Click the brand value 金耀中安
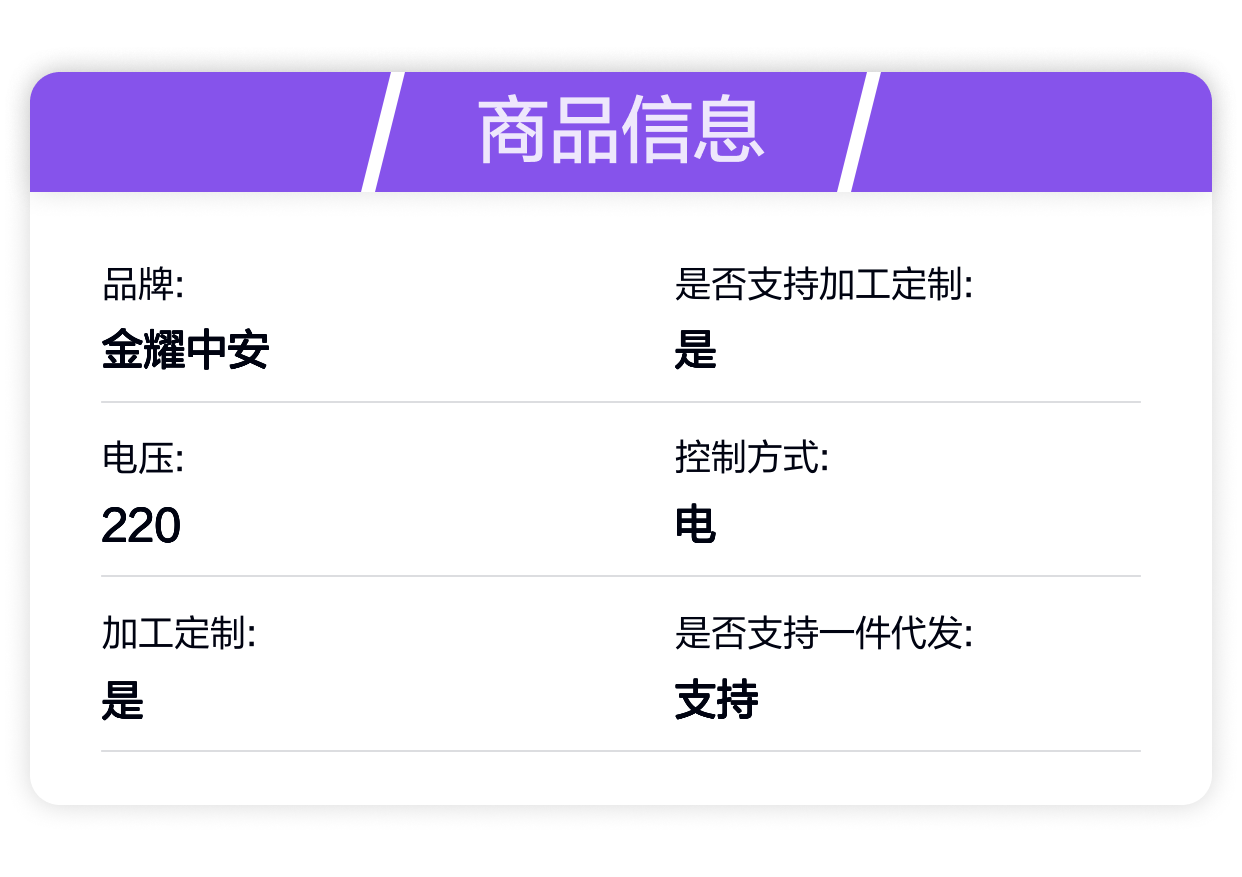 pos(185,351)
